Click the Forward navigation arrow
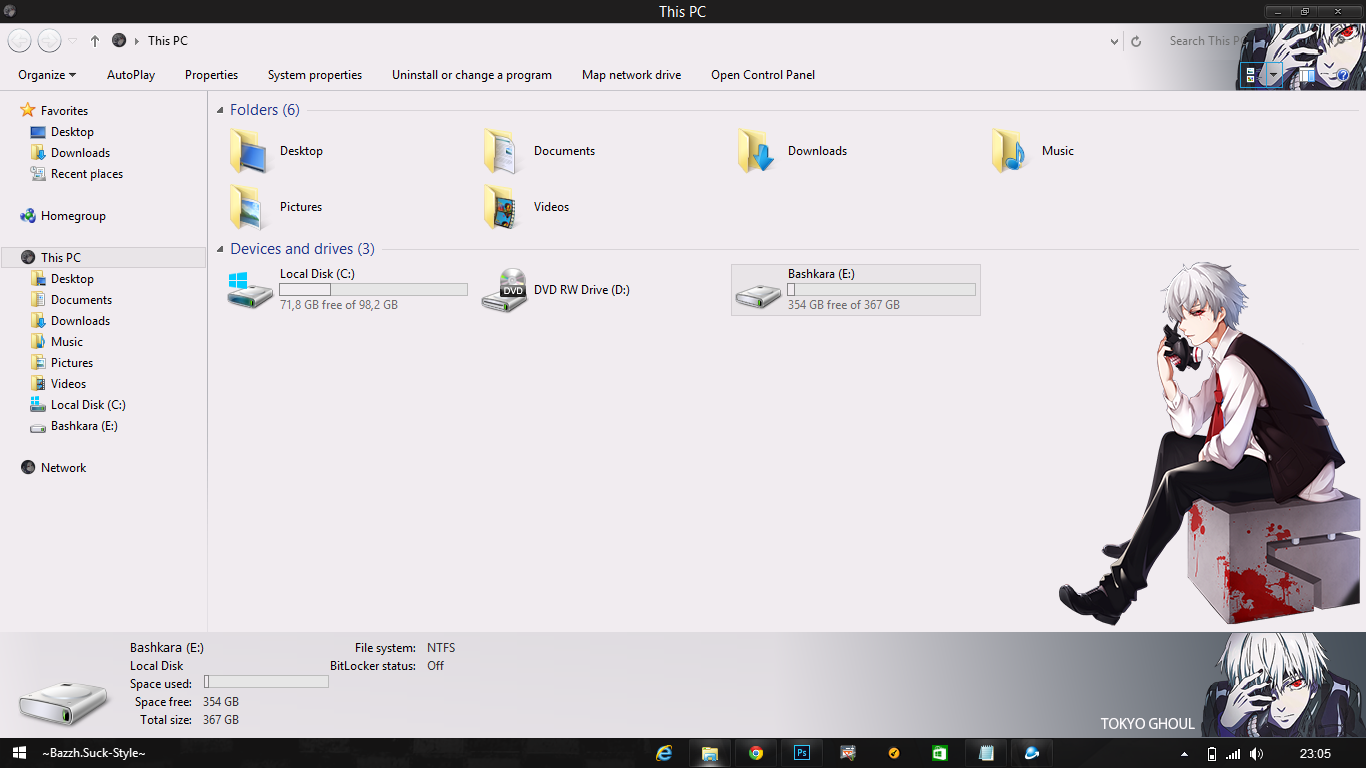1366x768 pixels. tap(49, 41)
